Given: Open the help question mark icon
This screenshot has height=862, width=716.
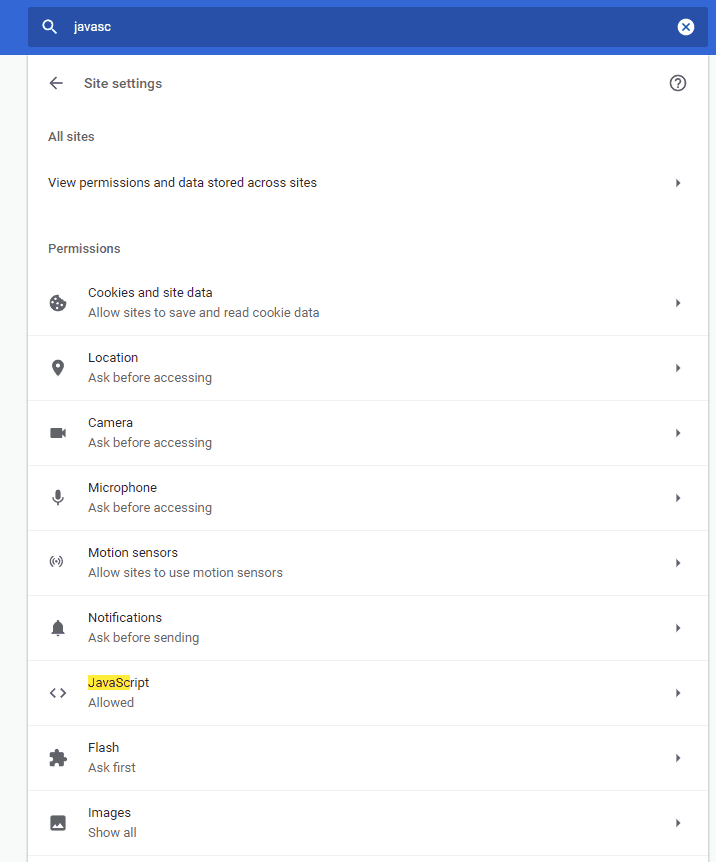Looking at the screenshot, I should (678, 83).
